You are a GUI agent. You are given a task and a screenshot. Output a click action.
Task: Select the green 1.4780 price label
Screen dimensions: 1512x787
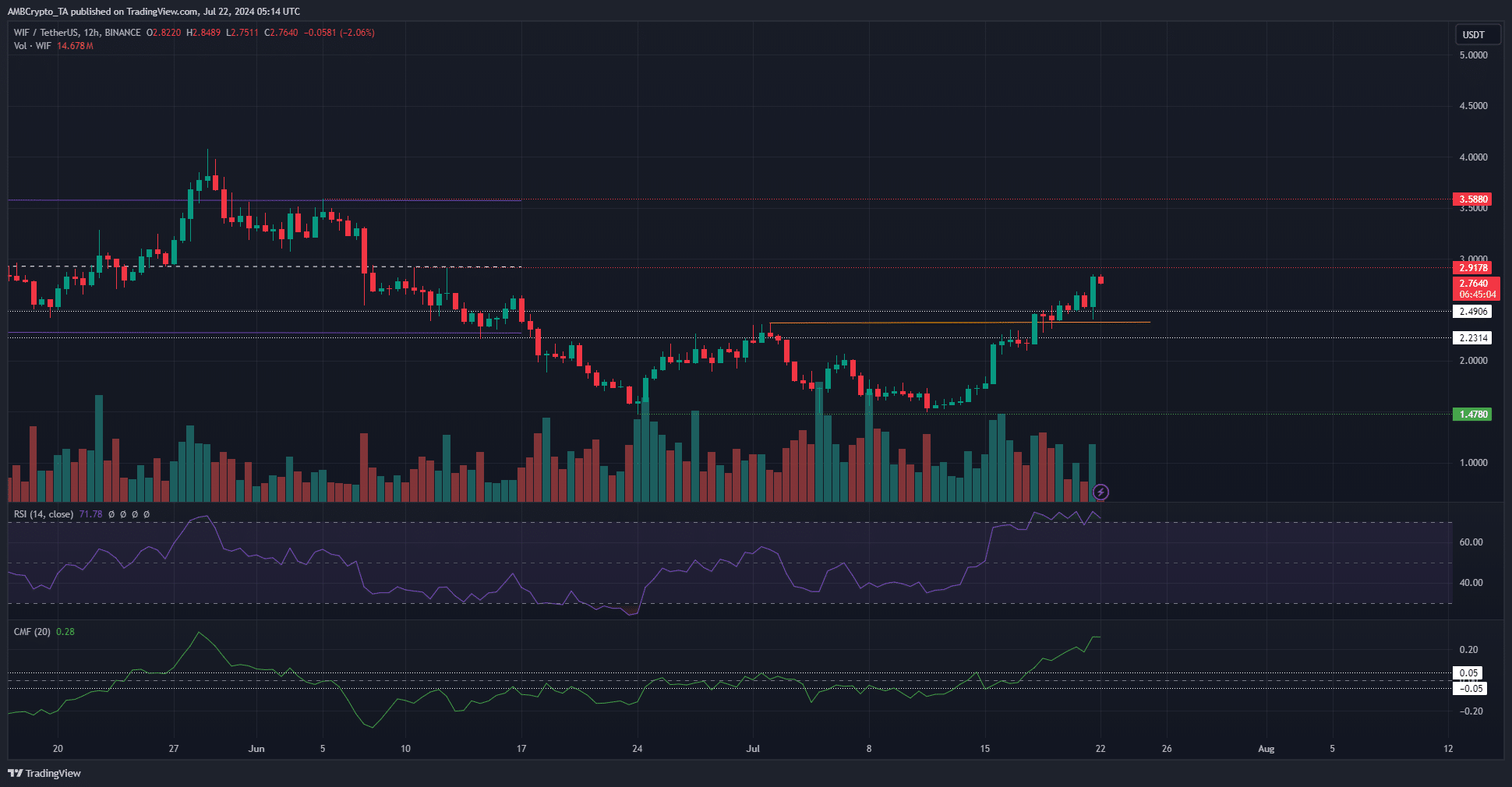point(1473,414)
